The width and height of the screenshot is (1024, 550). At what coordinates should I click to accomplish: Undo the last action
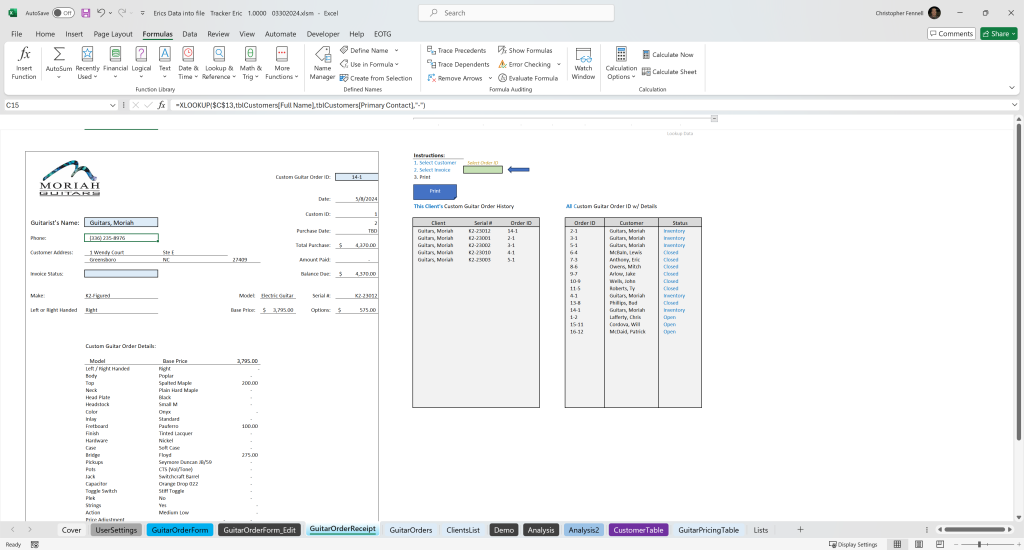point(101,13)
